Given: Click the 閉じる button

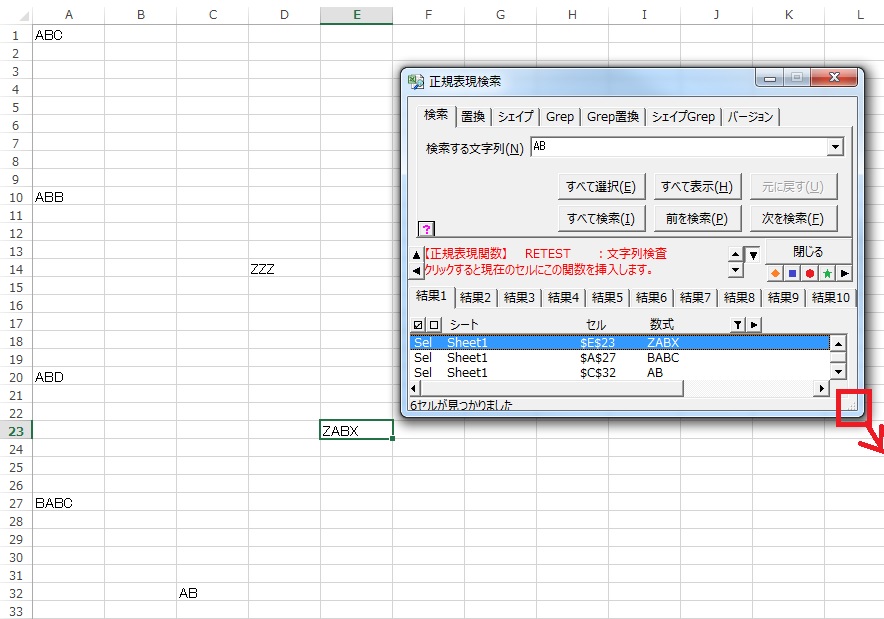Looking at the screenshot, I should point(808,252).
